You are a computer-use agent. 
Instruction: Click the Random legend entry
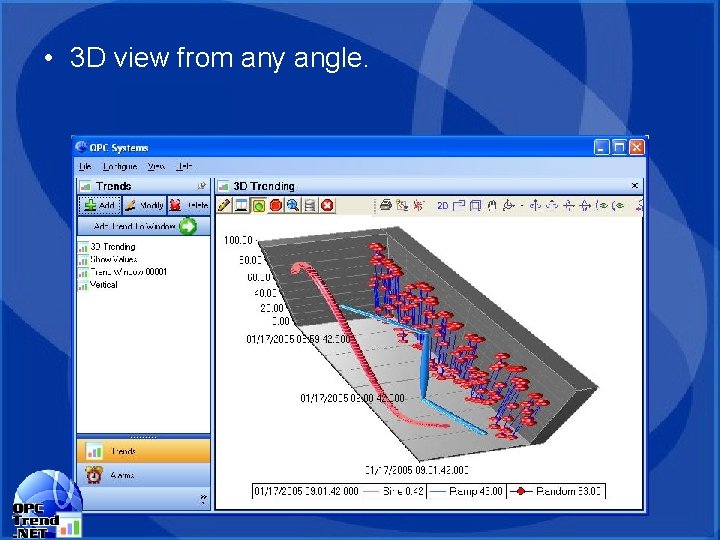pyautogui.click(x=556, y=491)
